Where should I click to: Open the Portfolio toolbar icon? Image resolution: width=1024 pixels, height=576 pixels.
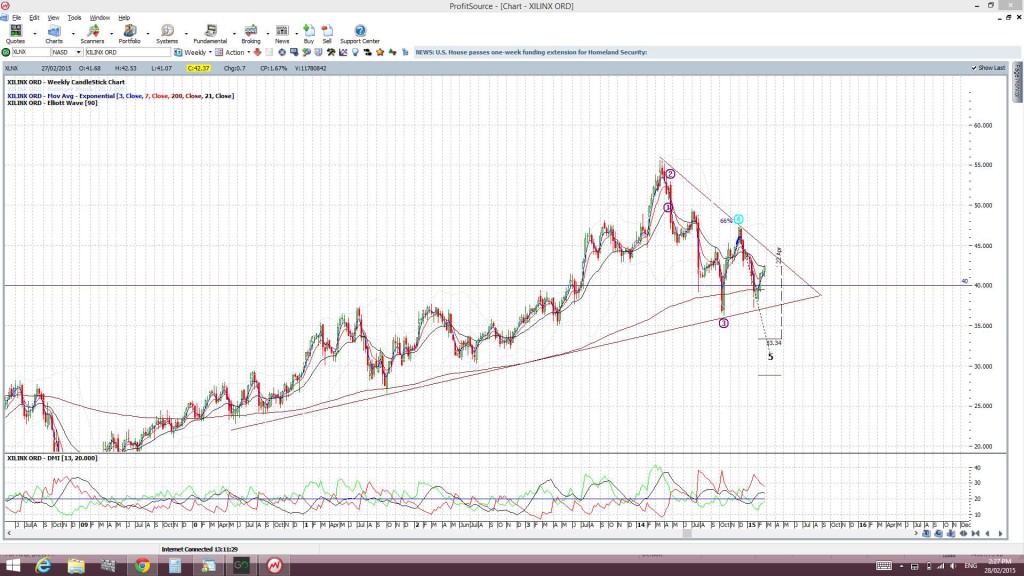pyautogui.click(x=129, y=34)
